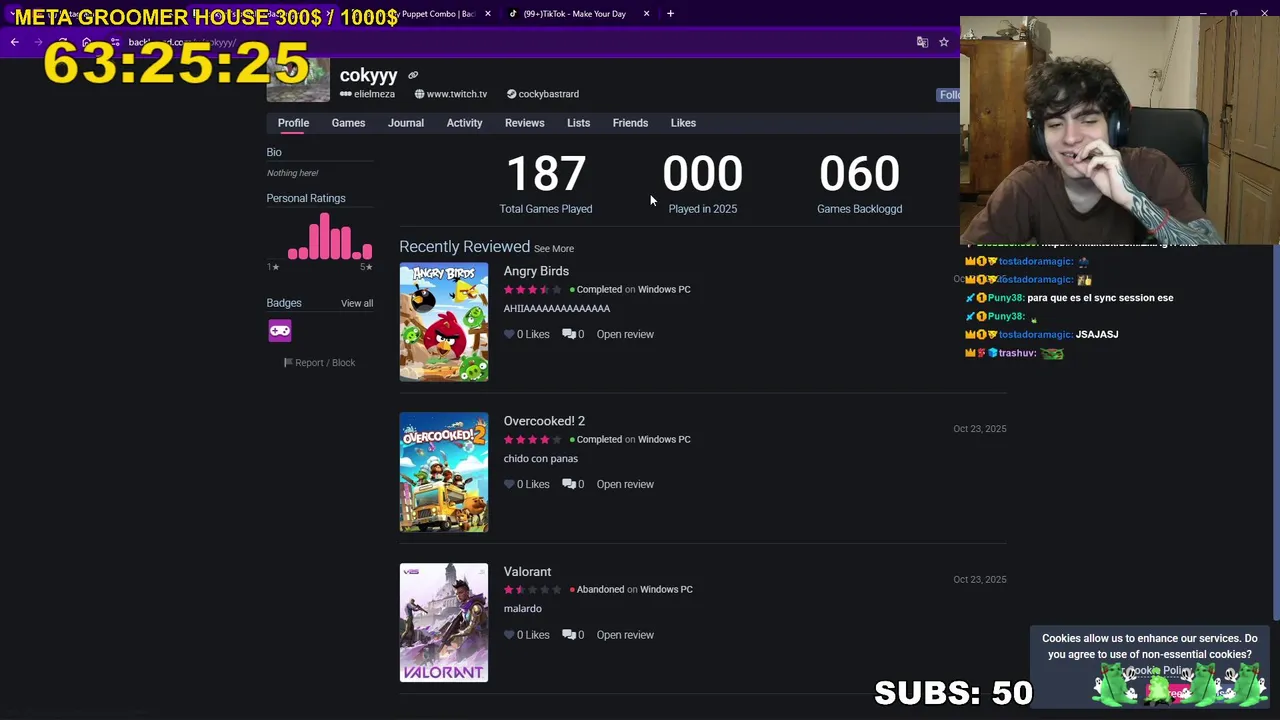Click the Valorant title link

click(x=527, y=572)
